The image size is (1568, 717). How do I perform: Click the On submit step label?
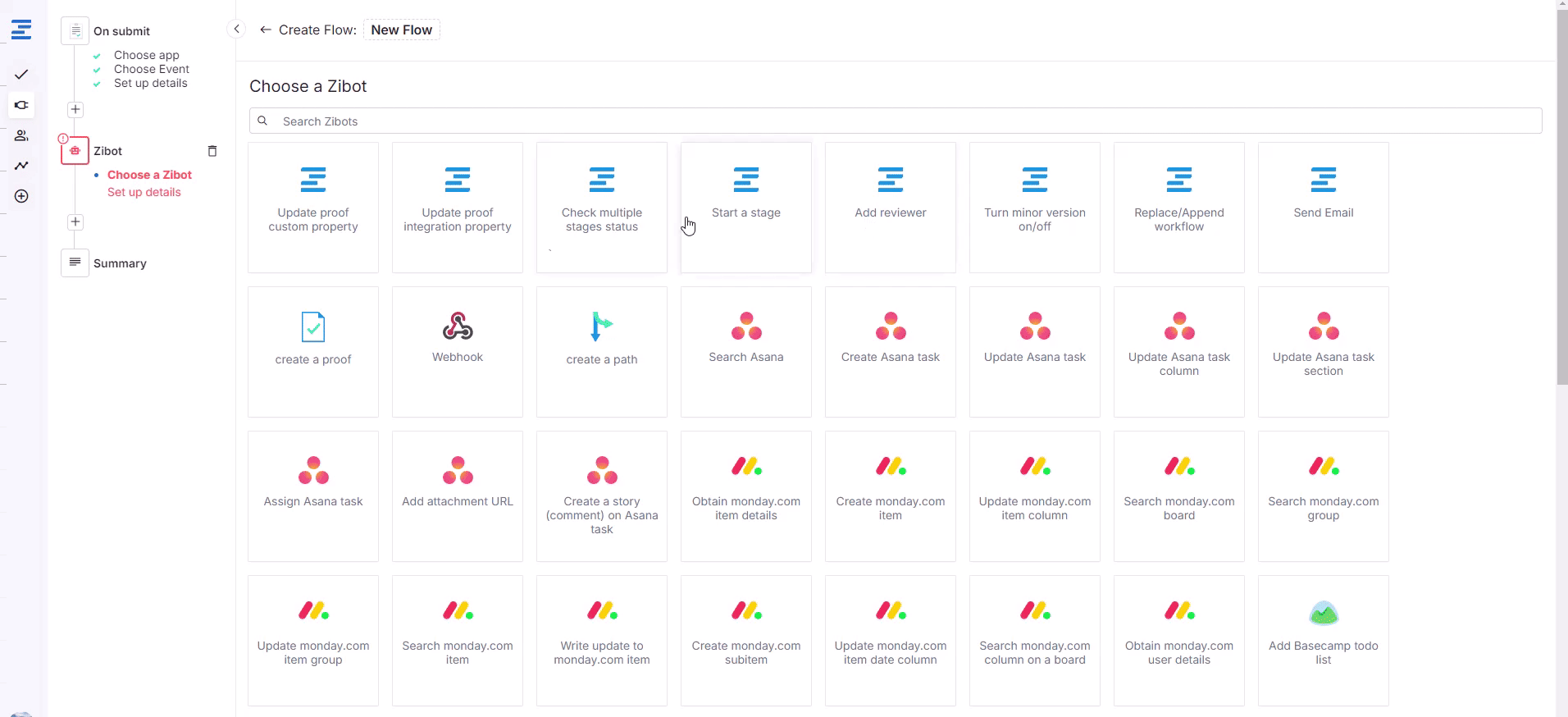[121, 31]
